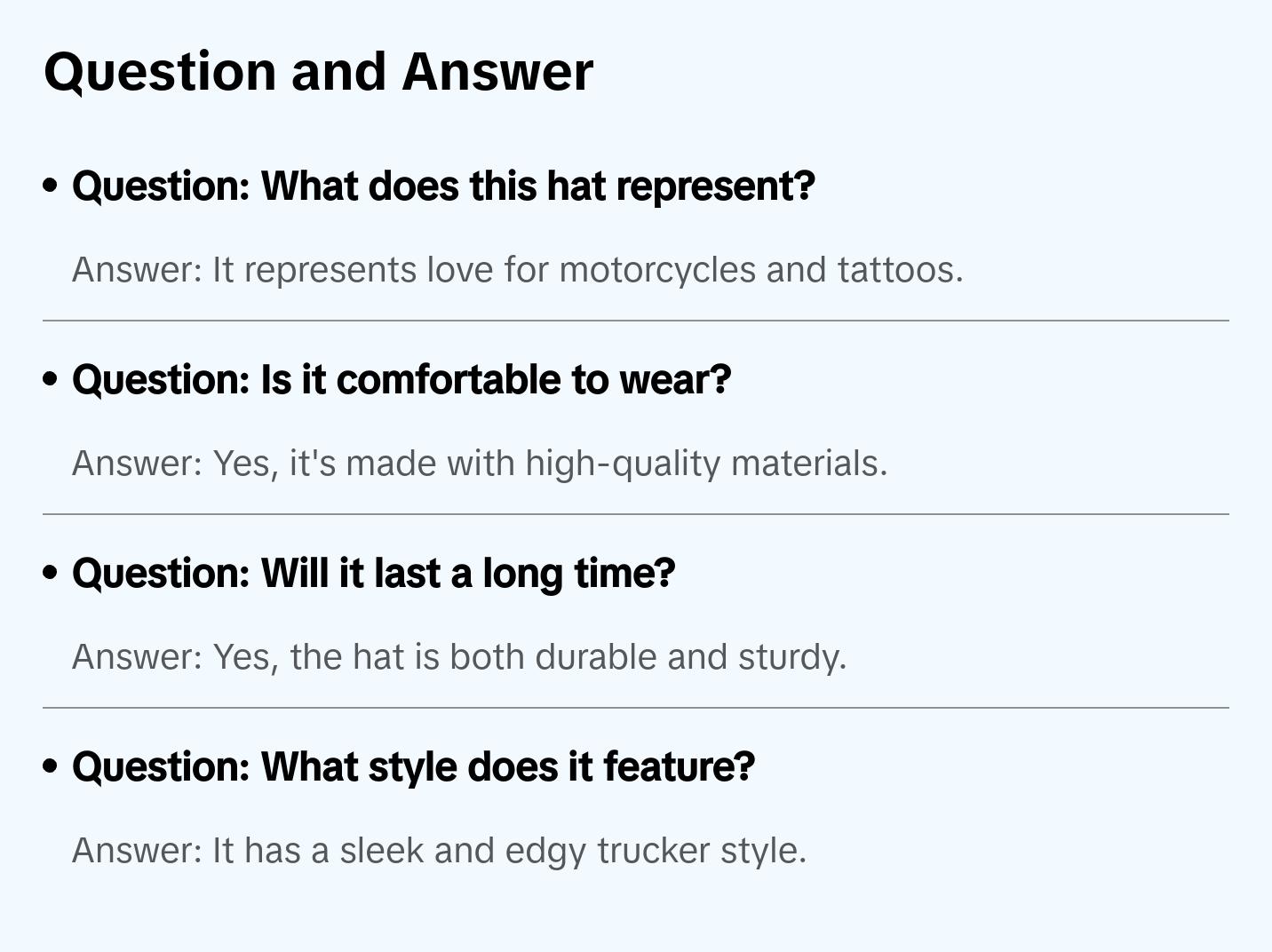Screen dimensions: 1272x952
Task: Click the answer about trucker style
Action: (x=439, y=851)
